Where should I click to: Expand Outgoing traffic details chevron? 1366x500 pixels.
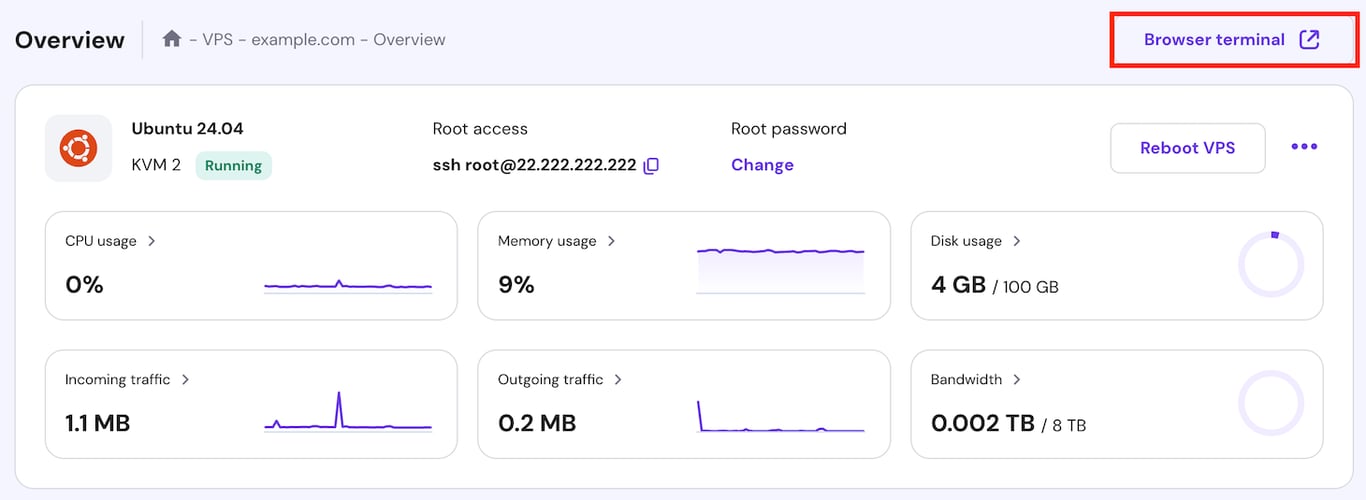[x=618, y=380]
